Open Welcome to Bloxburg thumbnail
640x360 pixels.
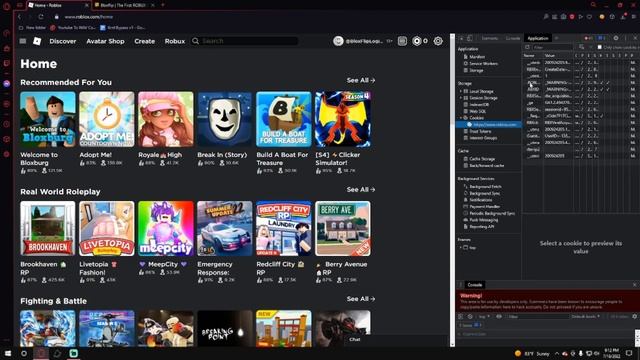coord(48,119)
